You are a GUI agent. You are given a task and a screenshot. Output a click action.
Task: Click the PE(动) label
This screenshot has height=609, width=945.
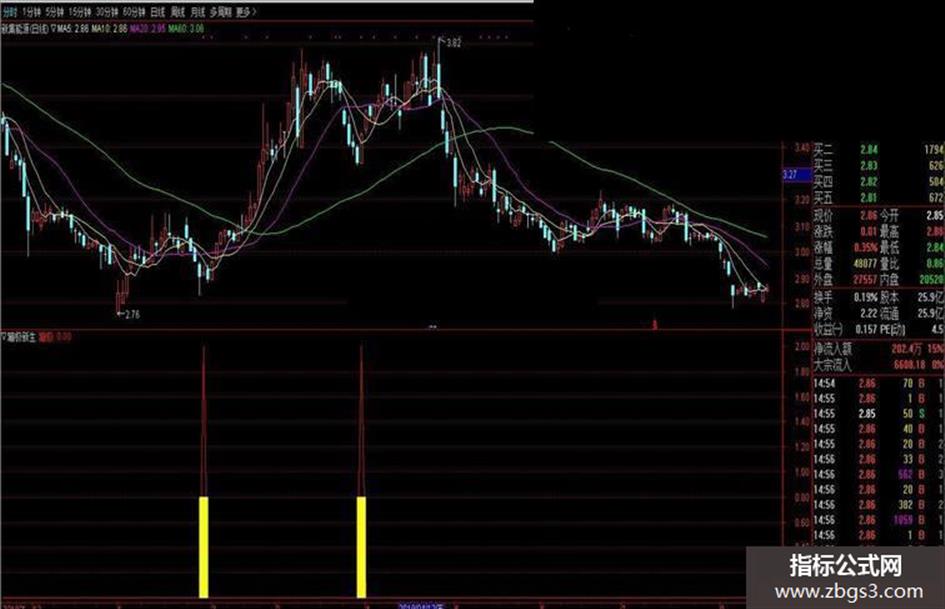point(893,330)
